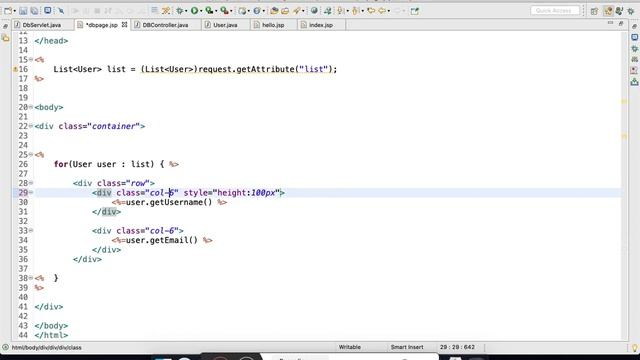Switch to the Java perspective icon
The height and width of the screenshot is (360, 640).
[619, 11]
